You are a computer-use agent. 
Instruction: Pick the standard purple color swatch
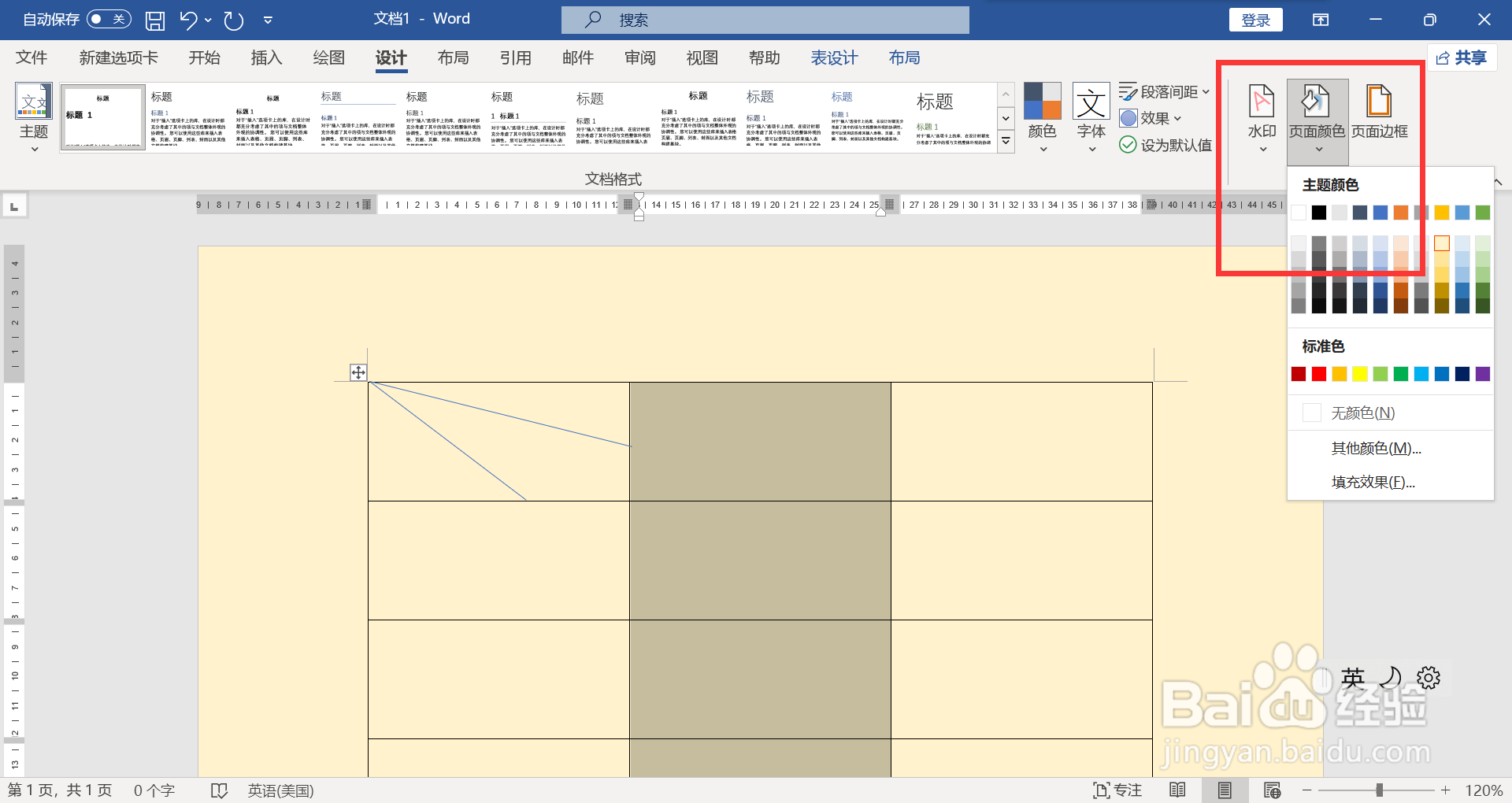pyautogui.click(x=1483, y=374)
